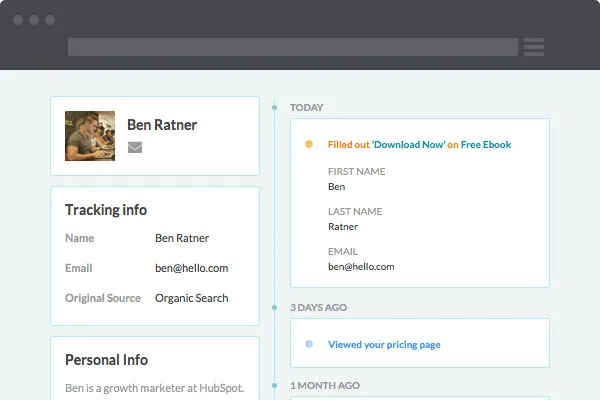This screenshot has height=400, width=600.
Task: Jump to the 1 MONTH AGO timeline label
Action: point(326,385)
